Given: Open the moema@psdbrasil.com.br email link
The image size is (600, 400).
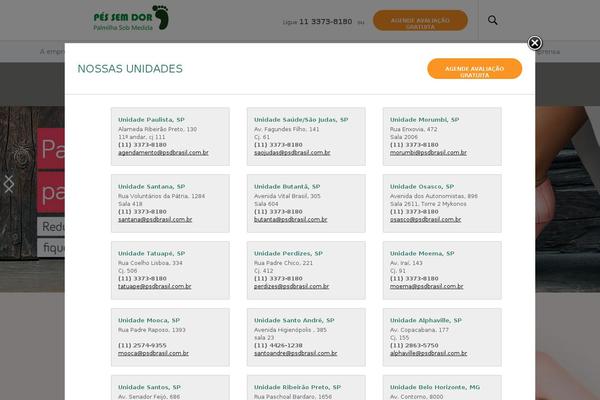Looking at the screenshot, I should point(427,286).
